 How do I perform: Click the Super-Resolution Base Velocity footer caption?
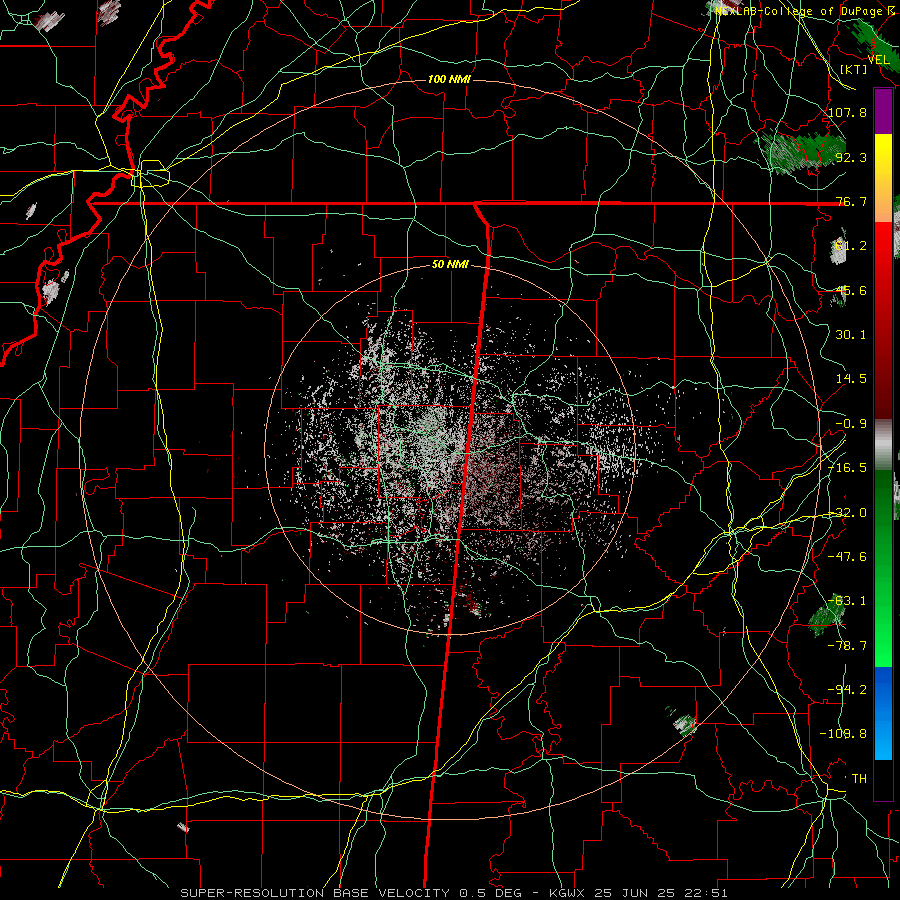[x=453, y=893]
